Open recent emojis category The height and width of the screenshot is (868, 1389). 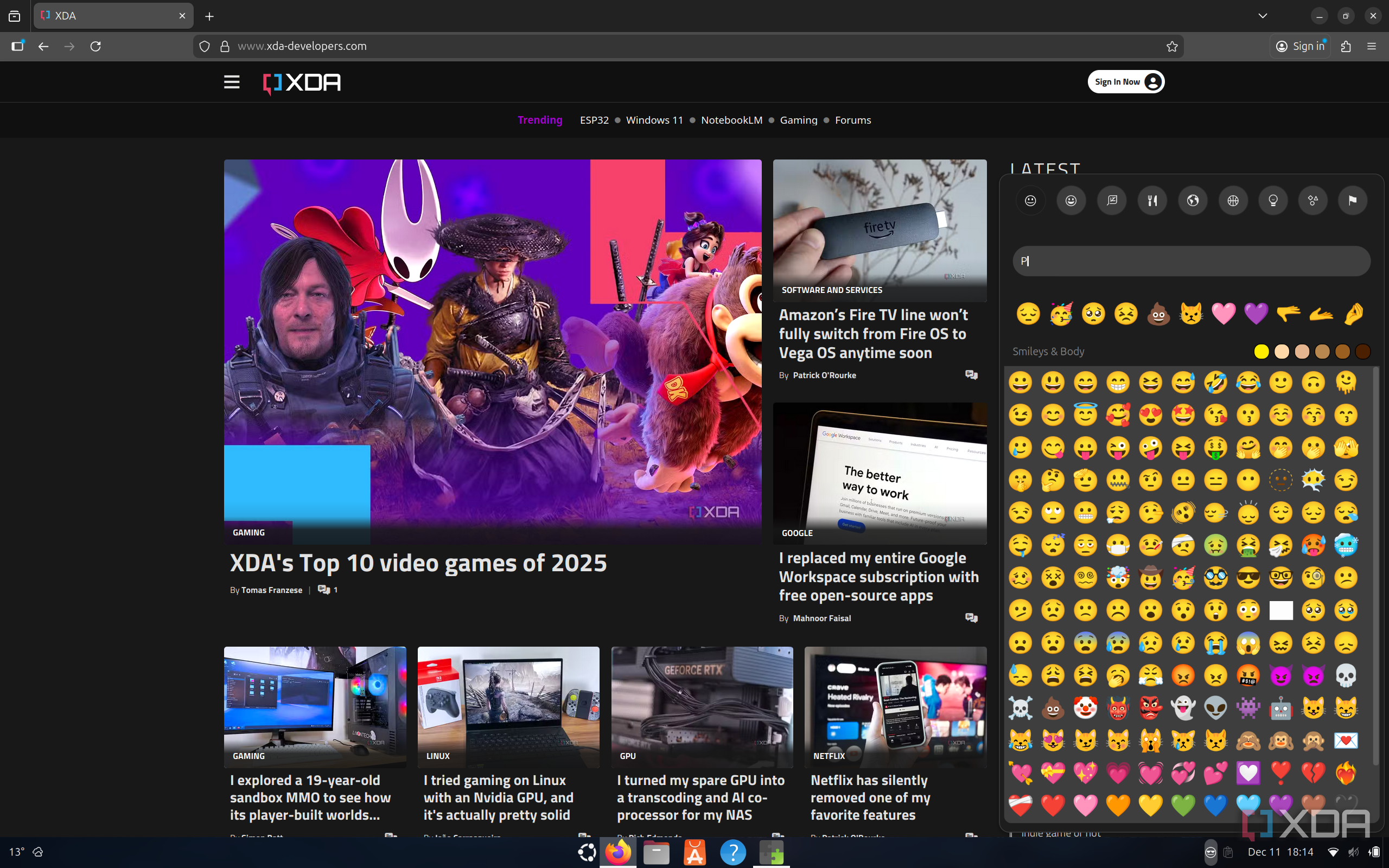click(x=1031, y=200)
